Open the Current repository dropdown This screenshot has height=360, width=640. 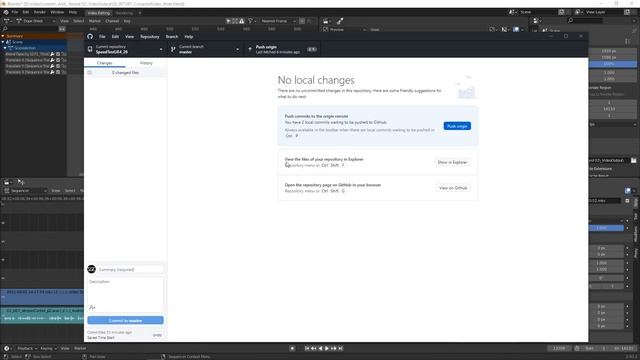point(125,49)
